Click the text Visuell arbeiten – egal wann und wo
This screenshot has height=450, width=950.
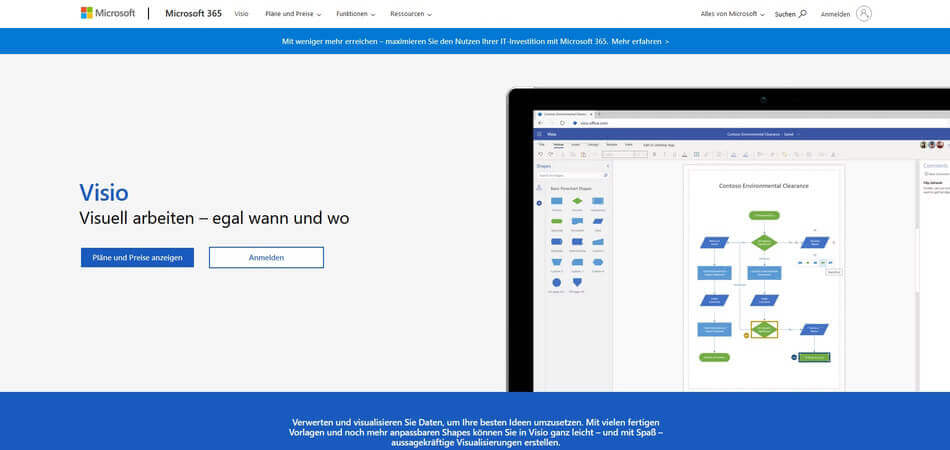tap(214, 218)
